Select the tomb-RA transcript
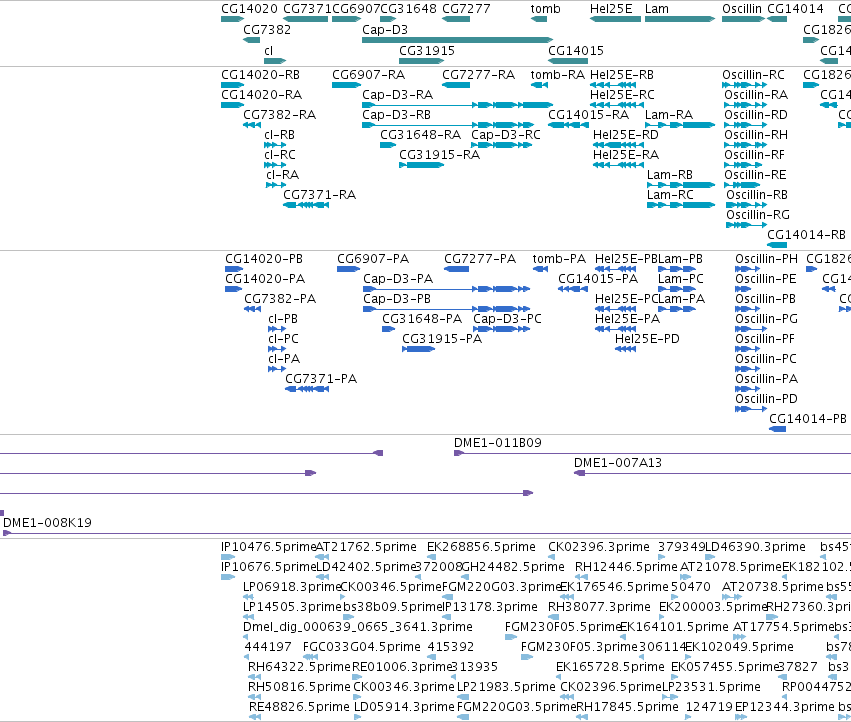 coord(539,85)
